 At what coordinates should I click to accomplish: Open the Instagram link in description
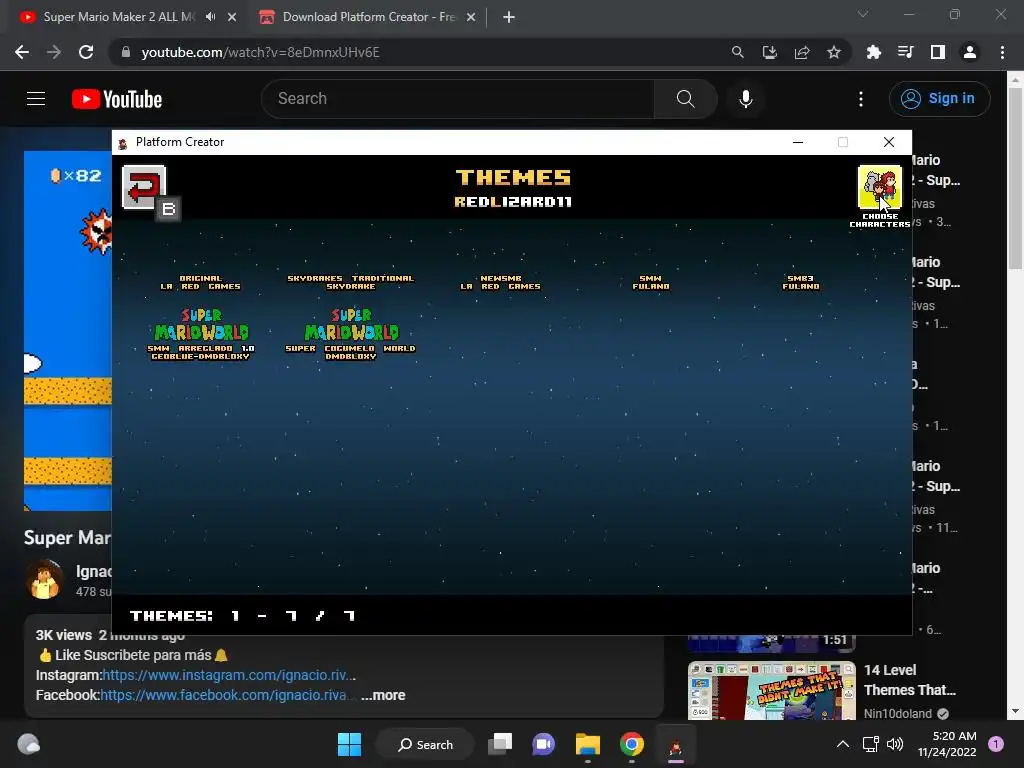point(229,675)
